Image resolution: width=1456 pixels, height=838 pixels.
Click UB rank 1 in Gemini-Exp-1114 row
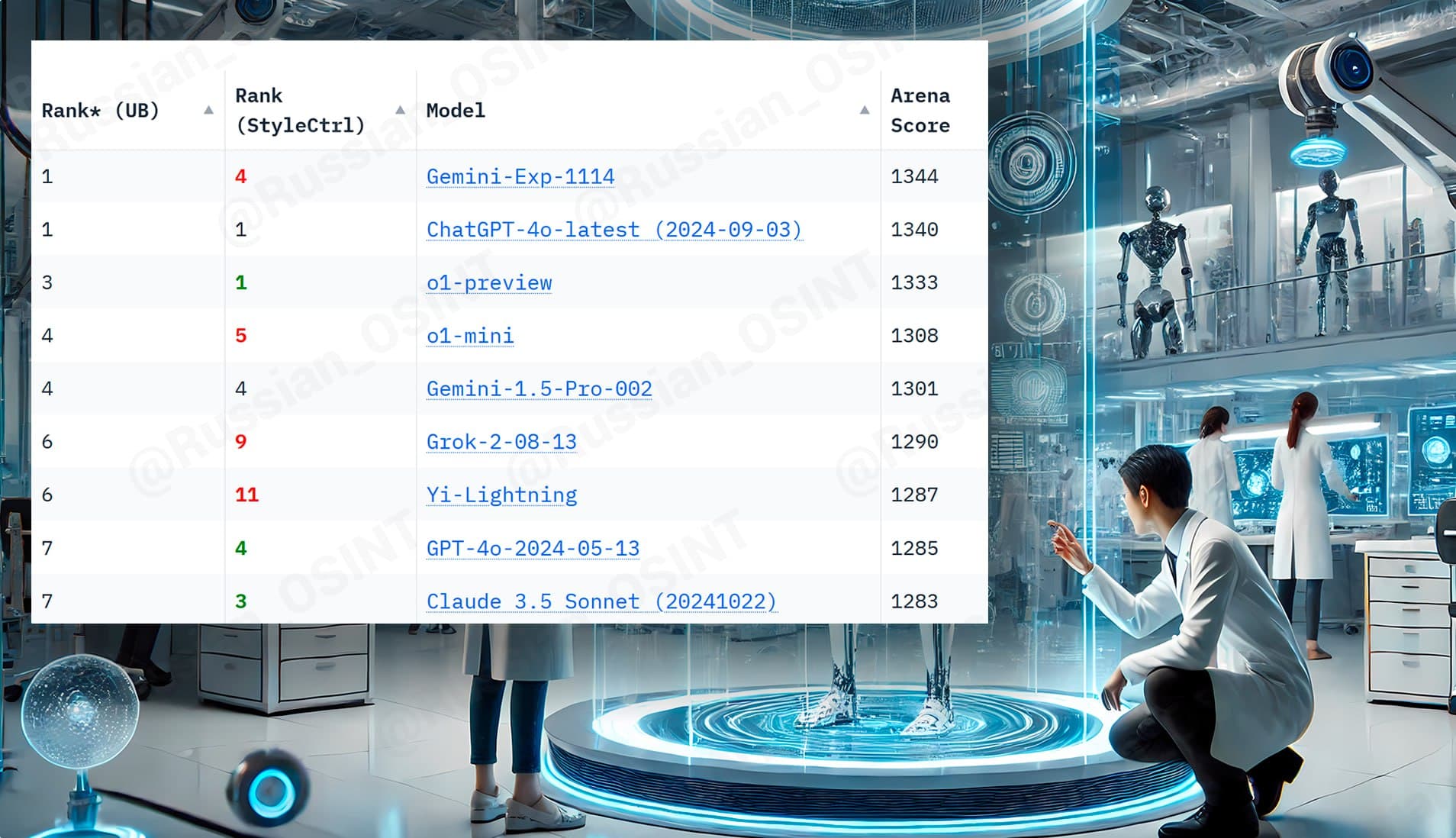[47, 176]
